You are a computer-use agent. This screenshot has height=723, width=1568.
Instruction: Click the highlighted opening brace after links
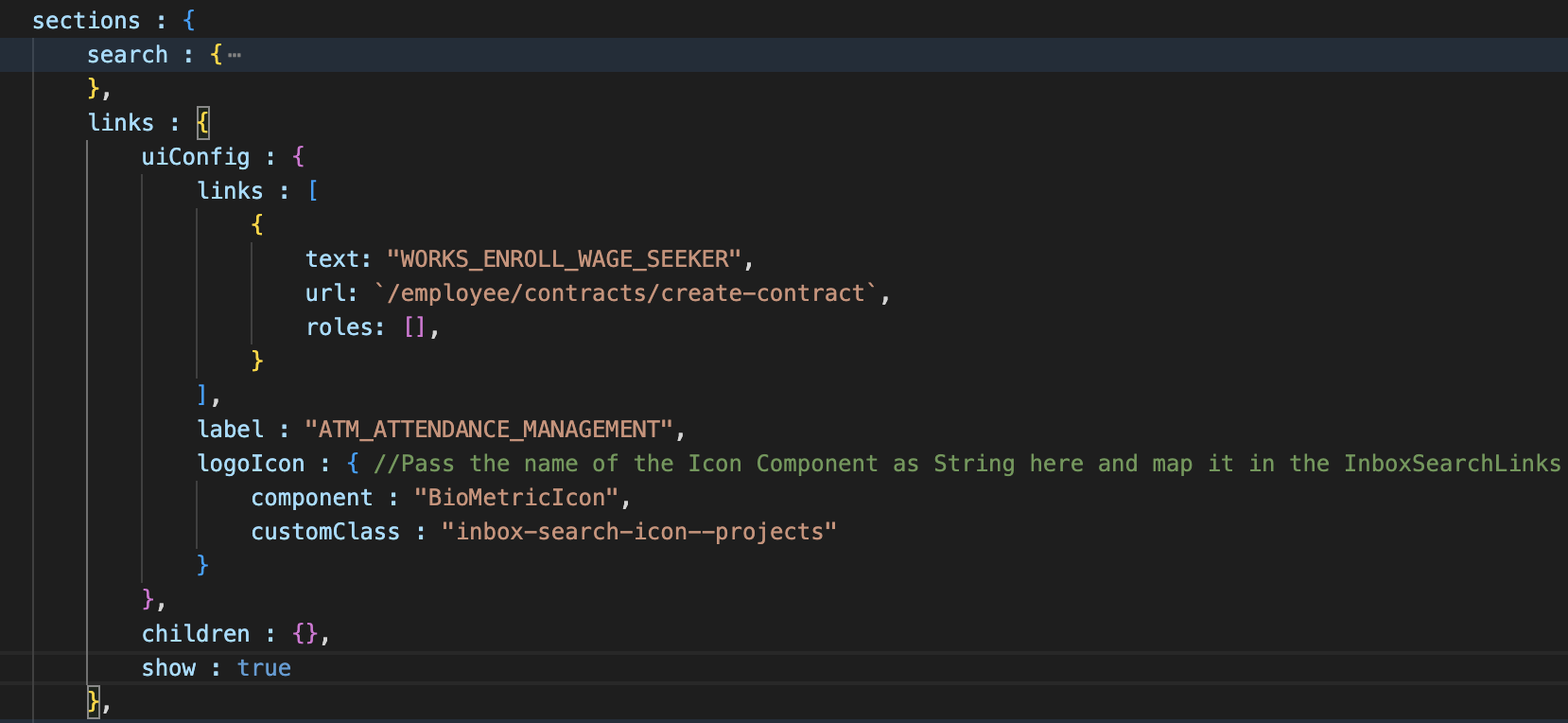click(202, 123)
